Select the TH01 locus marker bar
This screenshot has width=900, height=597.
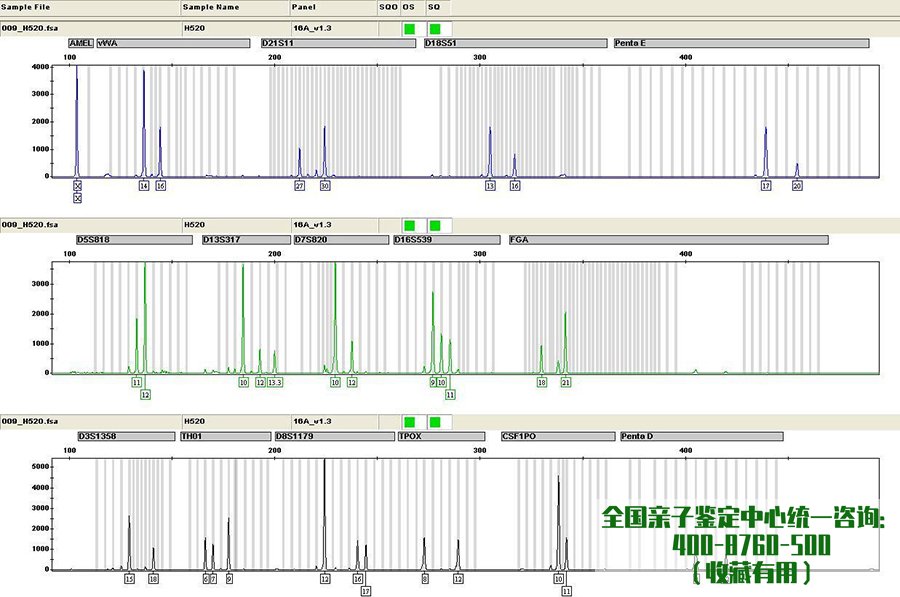(226, 436)
